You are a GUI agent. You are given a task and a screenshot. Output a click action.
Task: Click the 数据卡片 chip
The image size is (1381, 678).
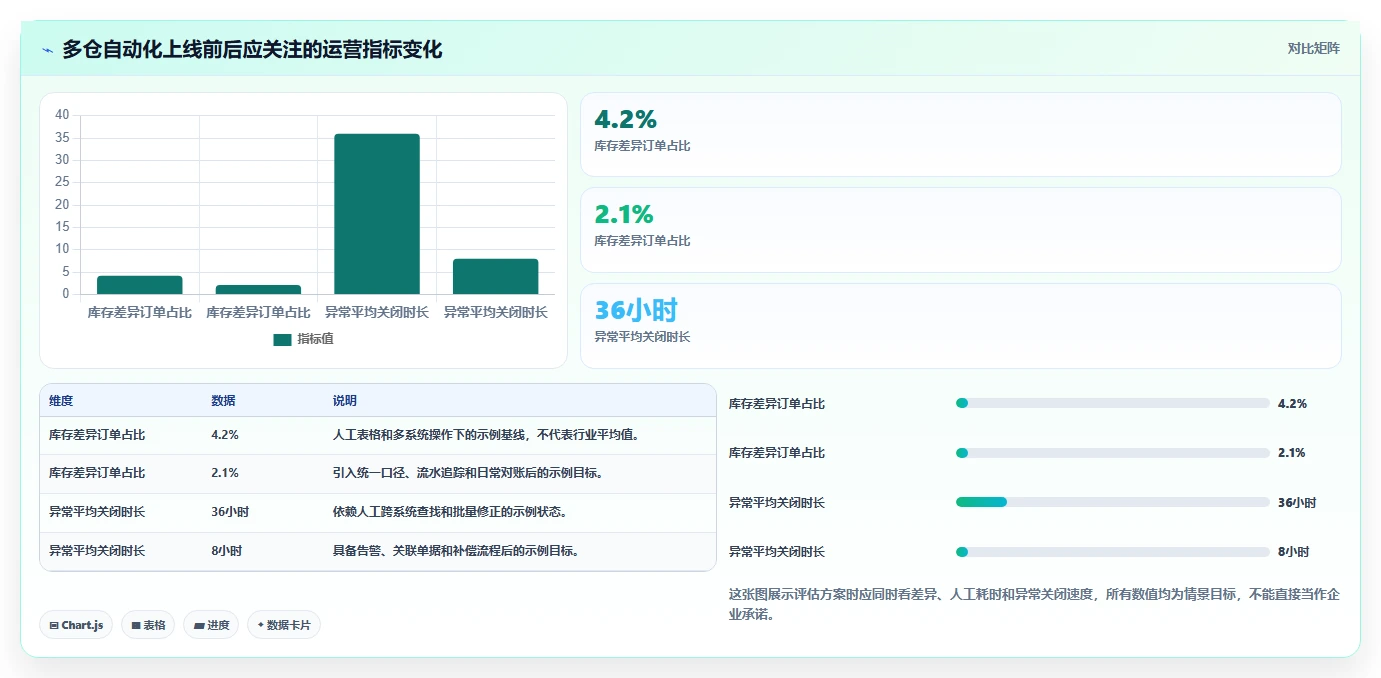tap(284, 625)
